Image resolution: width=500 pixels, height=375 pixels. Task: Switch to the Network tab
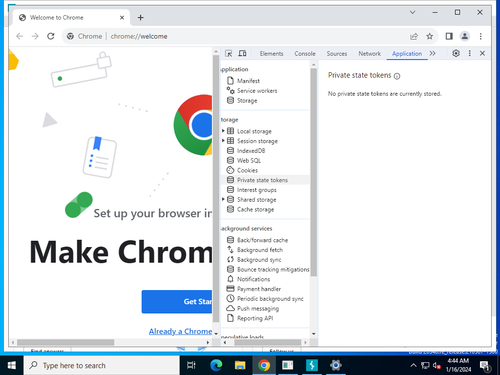(x=369, y=53)
